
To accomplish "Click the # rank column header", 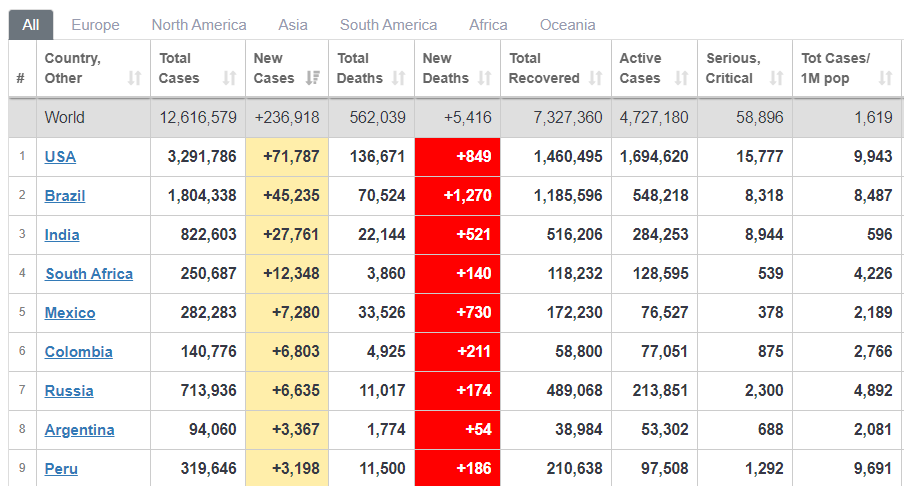I will 21,78.
